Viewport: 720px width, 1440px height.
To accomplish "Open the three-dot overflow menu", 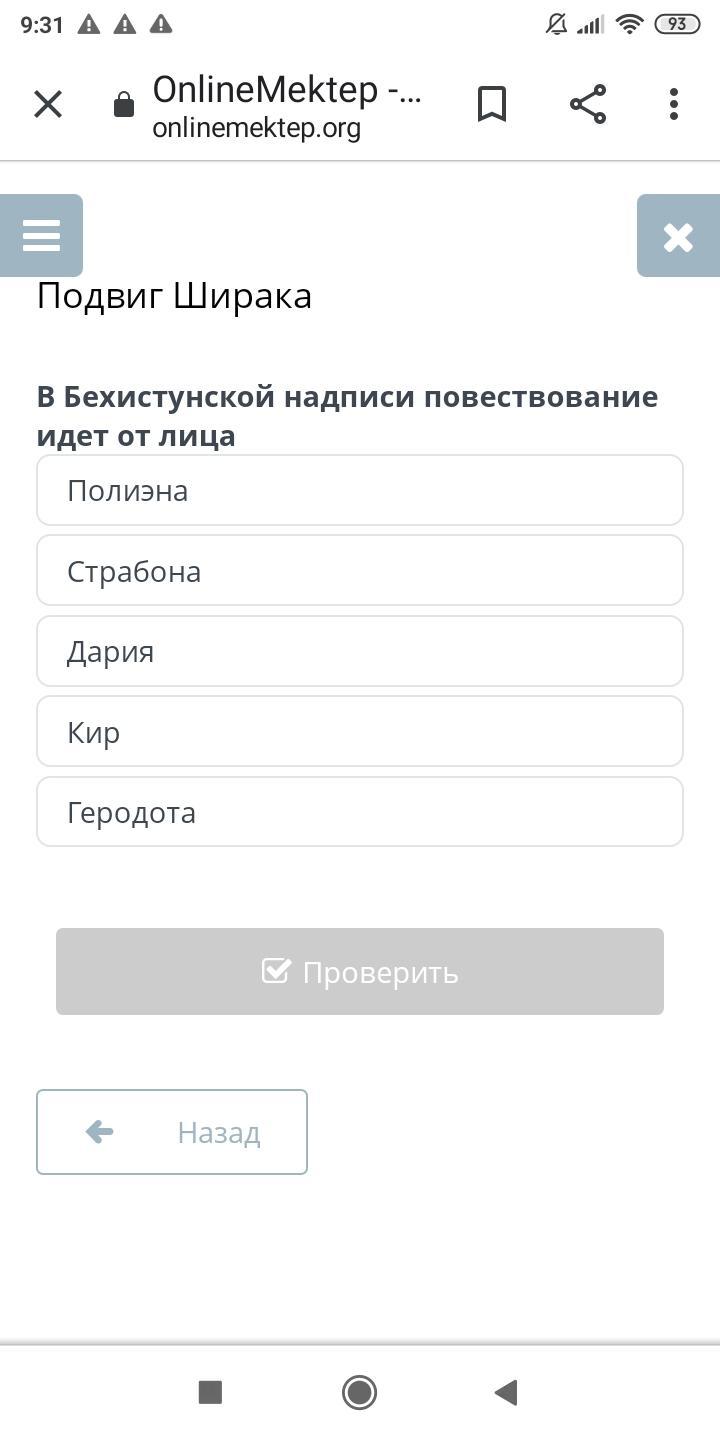I will tap(674, 104).
